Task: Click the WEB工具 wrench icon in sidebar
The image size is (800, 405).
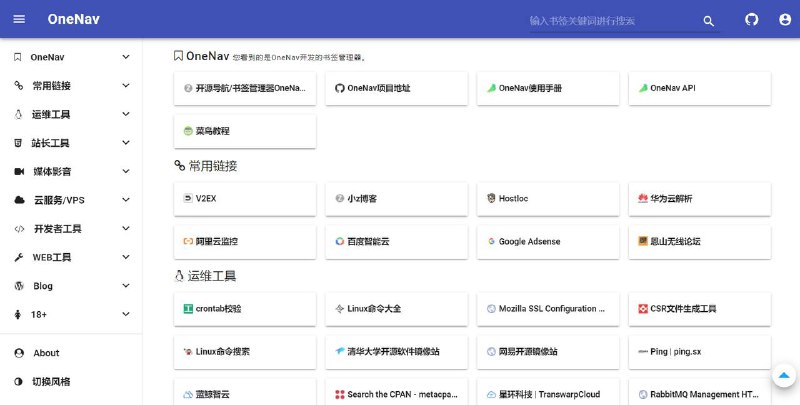Action: click(19, 257)
